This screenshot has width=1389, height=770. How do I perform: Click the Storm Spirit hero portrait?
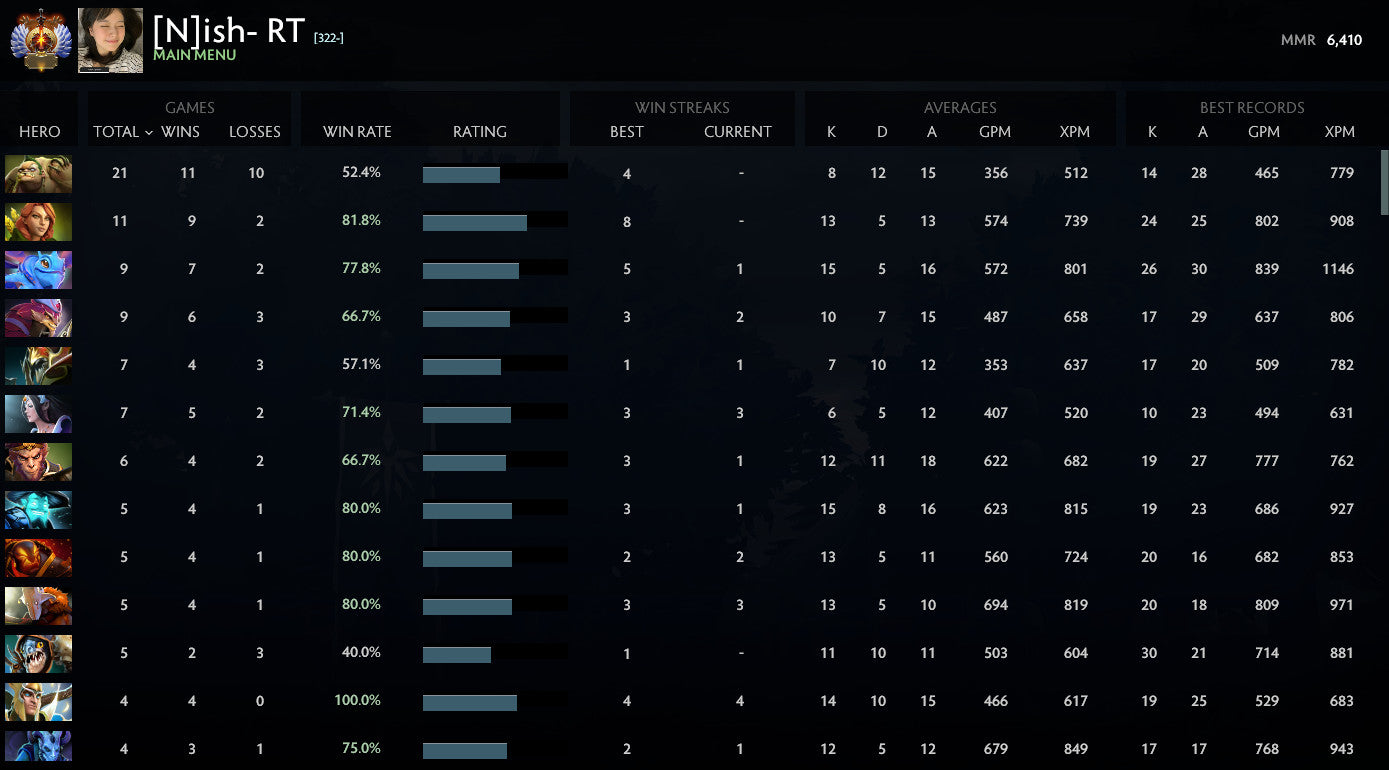point(38,510)
